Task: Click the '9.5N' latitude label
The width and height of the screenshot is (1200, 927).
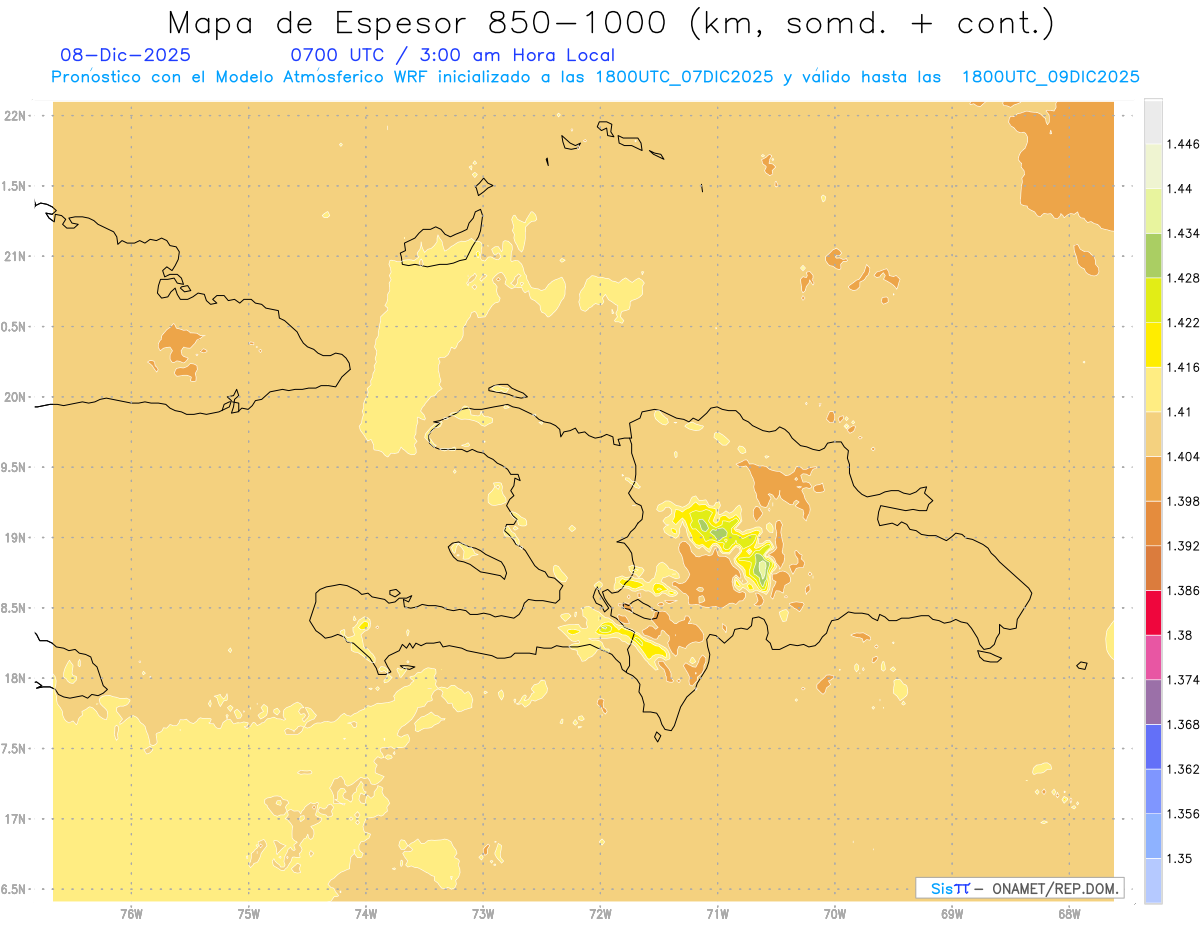Action: click(x=15, y=468)
